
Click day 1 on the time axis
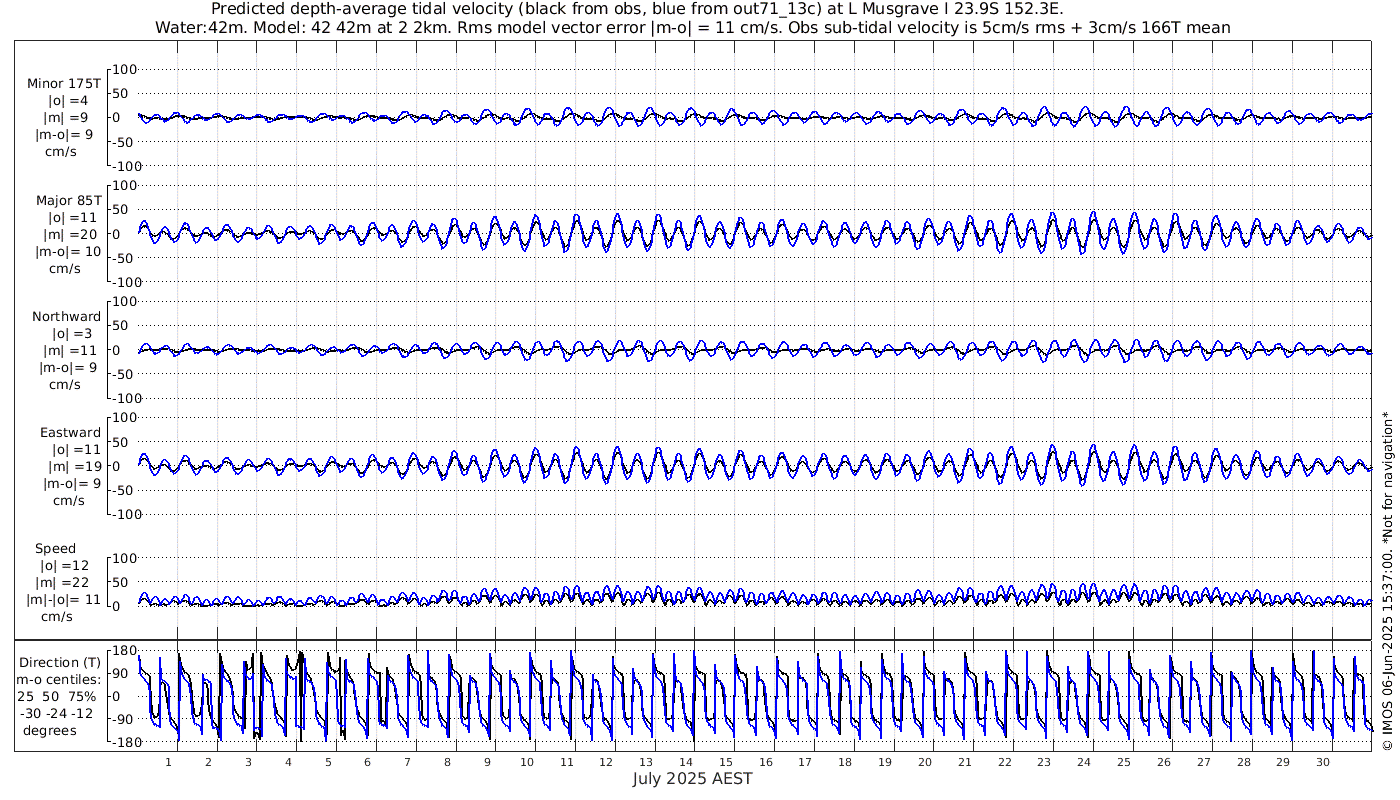[168, 762]
